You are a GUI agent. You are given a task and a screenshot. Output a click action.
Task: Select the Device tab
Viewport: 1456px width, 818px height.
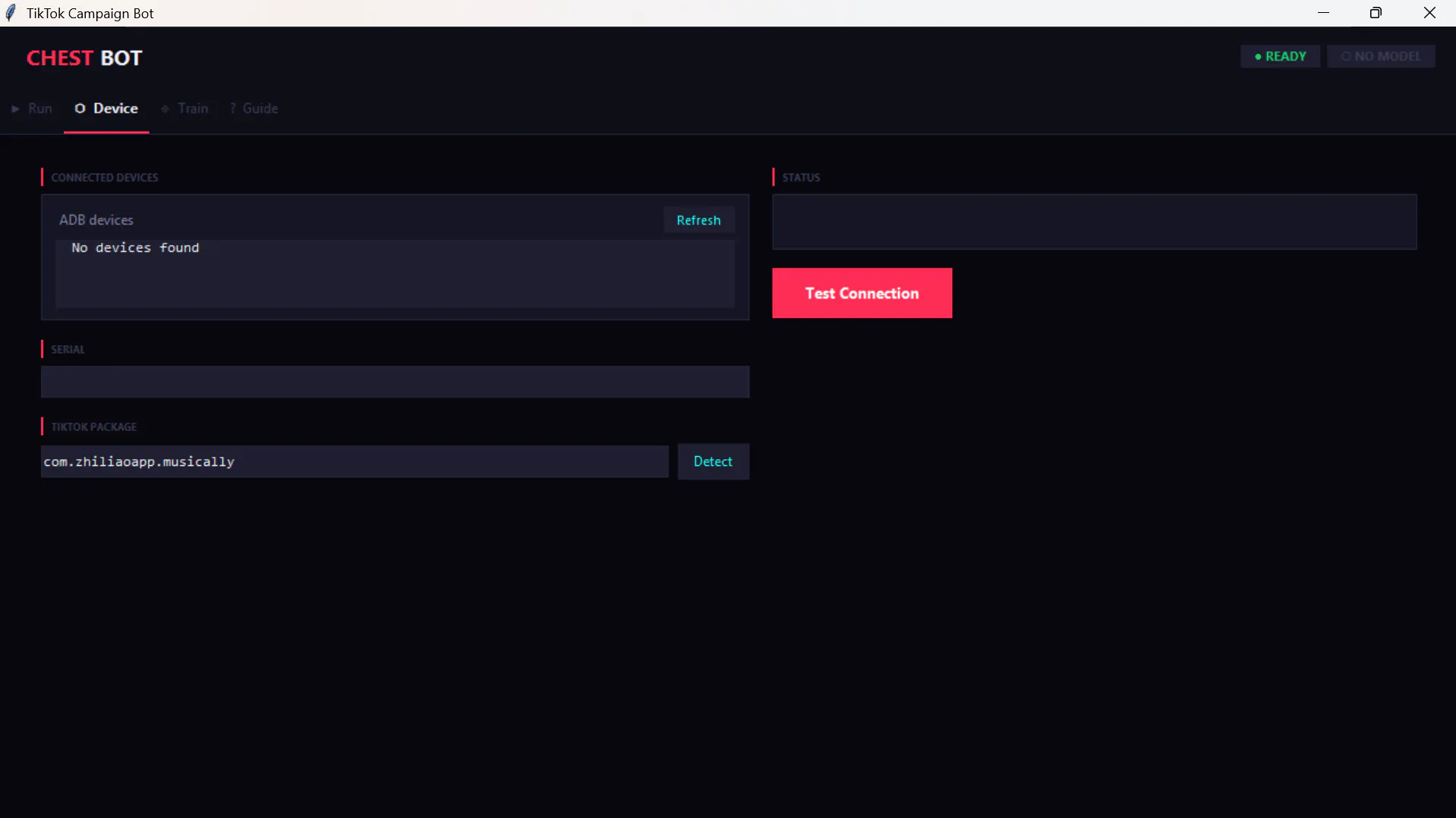[106, 109]
